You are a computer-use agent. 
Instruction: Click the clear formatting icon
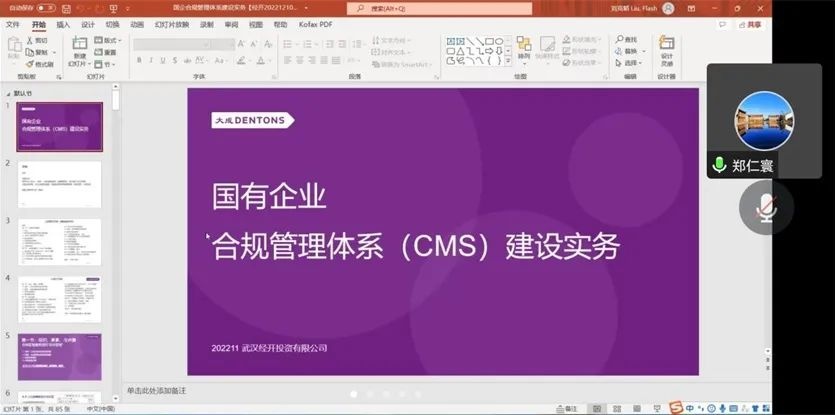(x=268, y=44)
